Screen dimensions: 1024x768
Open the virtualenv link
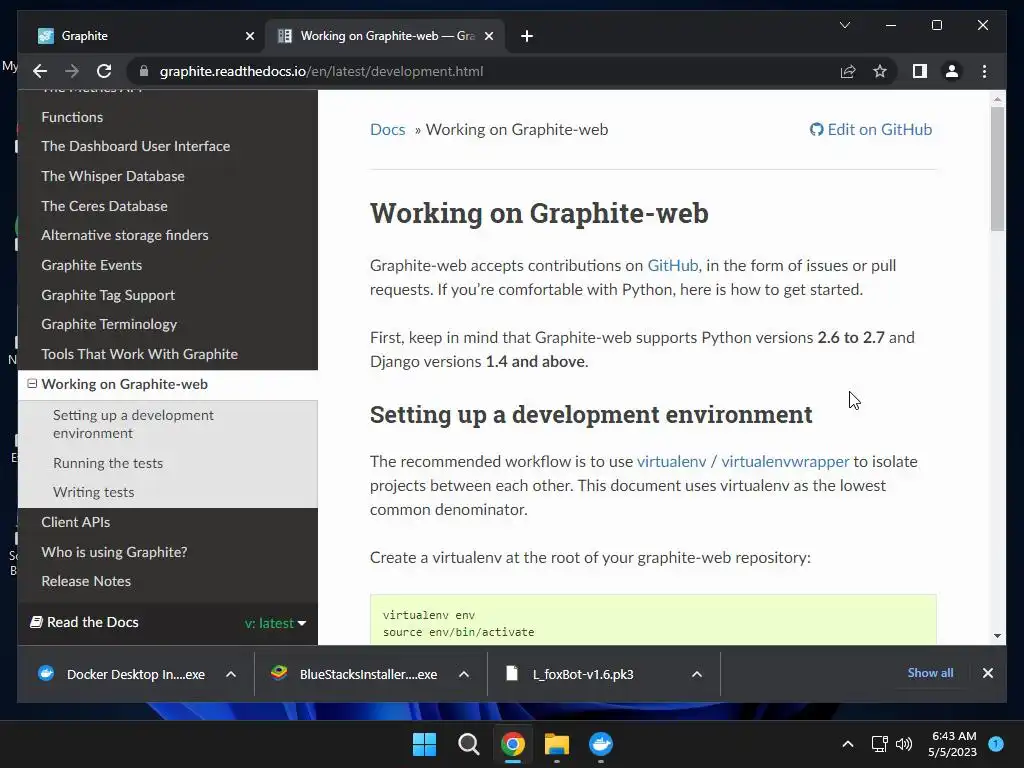point(671,462)
